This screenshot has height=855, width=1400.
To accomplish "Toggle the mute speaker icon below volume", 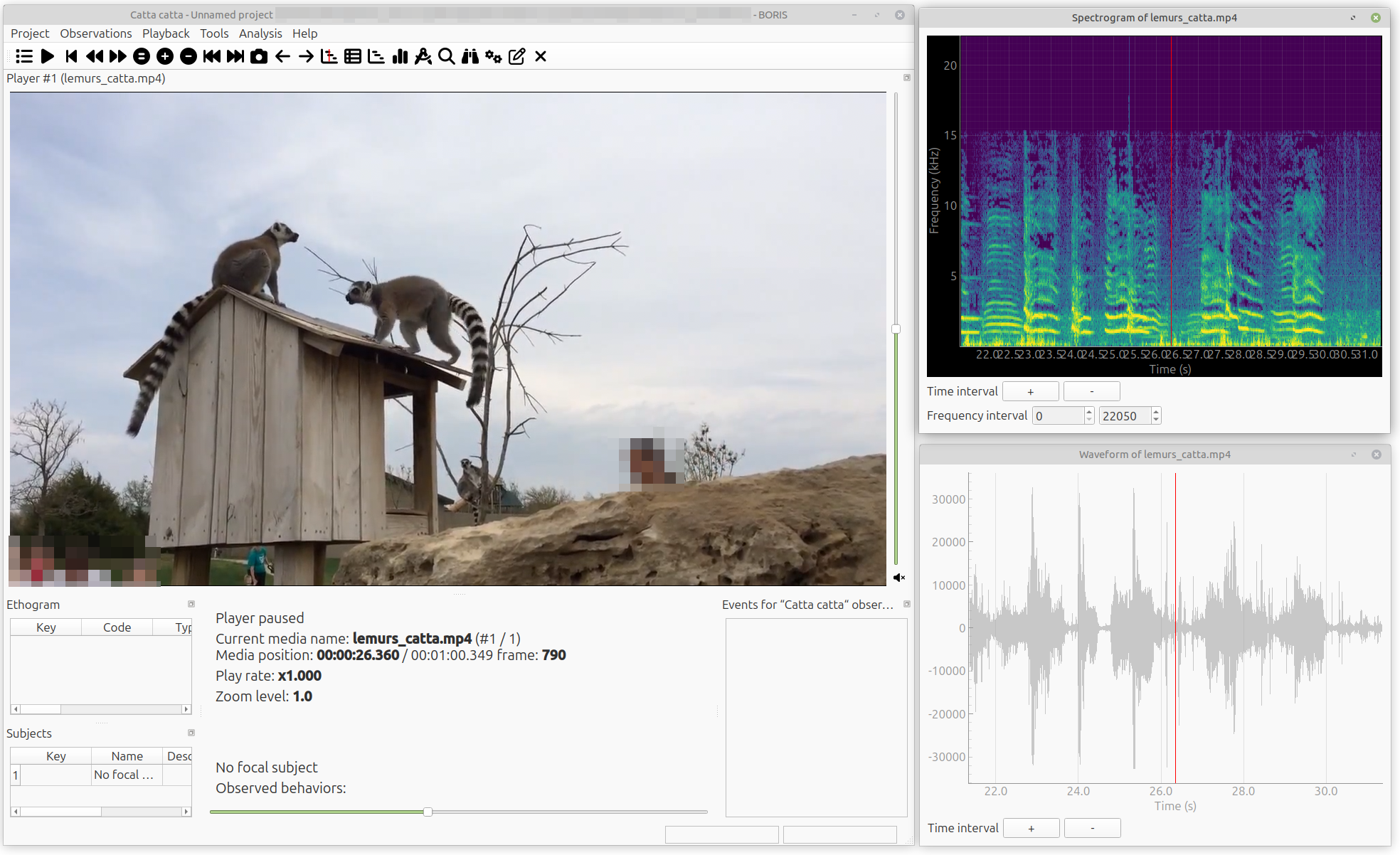I will click(x=899, y=578).
